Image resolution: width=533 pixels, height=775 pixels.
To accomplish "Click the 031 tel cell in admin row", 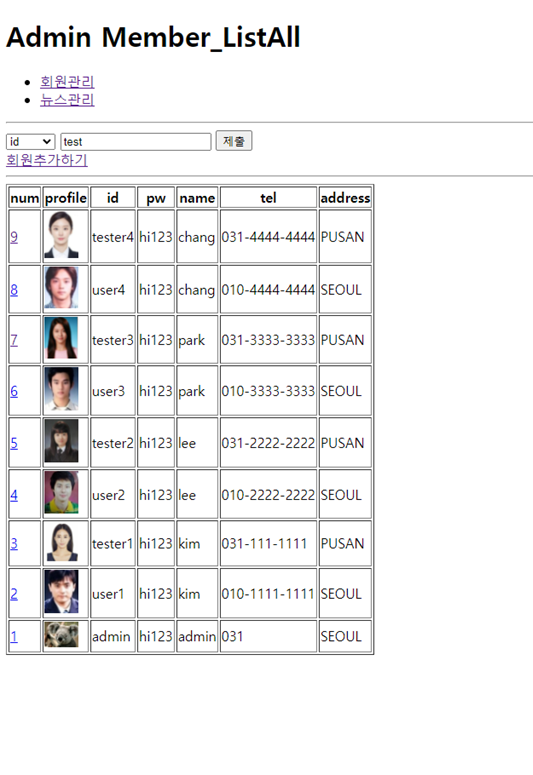I will (268, 637).
